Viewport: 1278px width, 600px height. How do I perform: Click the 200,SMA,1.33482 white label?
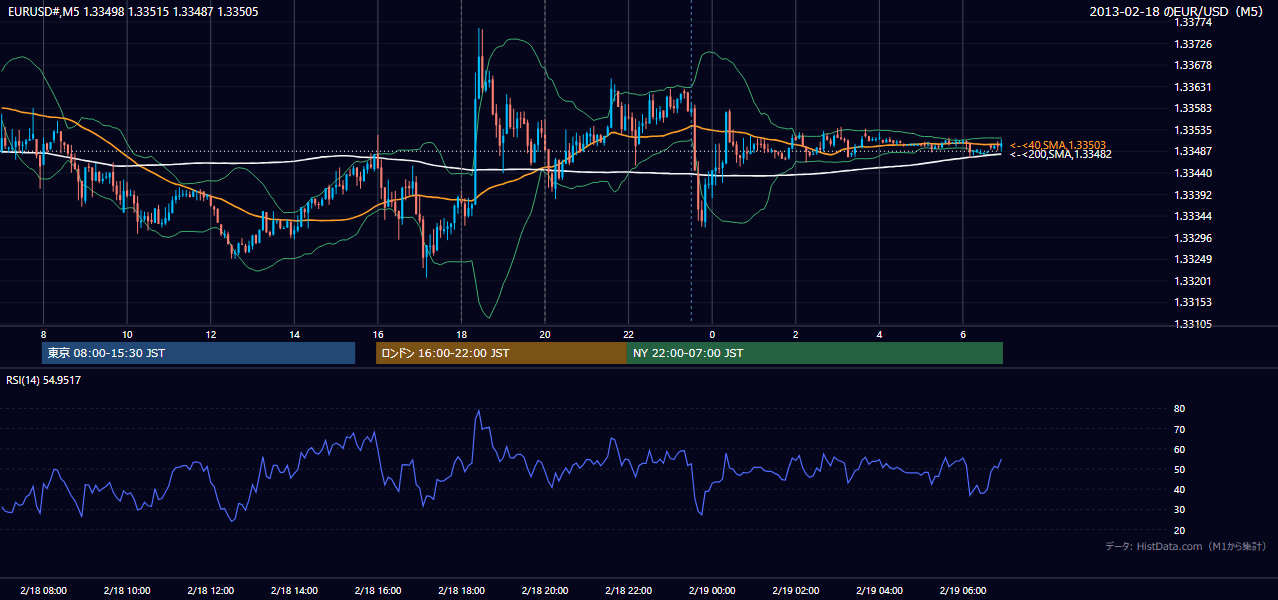tap(1060, 154)
